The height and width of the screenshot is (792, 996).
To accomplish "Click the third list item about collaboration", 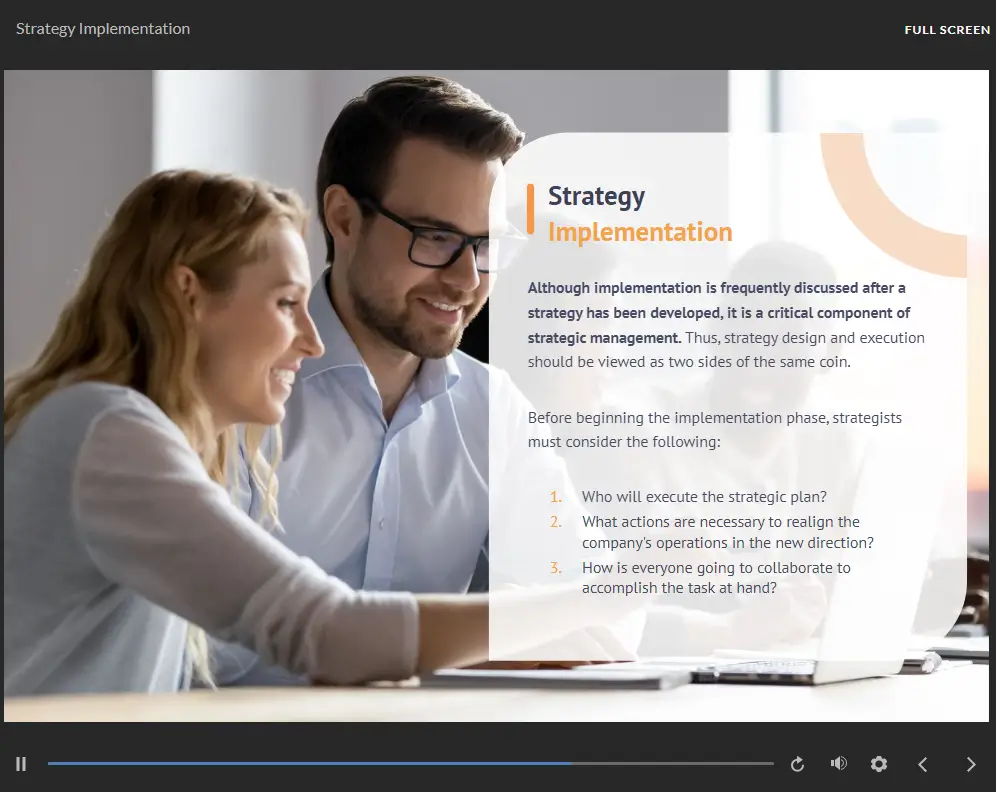I will click(x=715, y=578).
